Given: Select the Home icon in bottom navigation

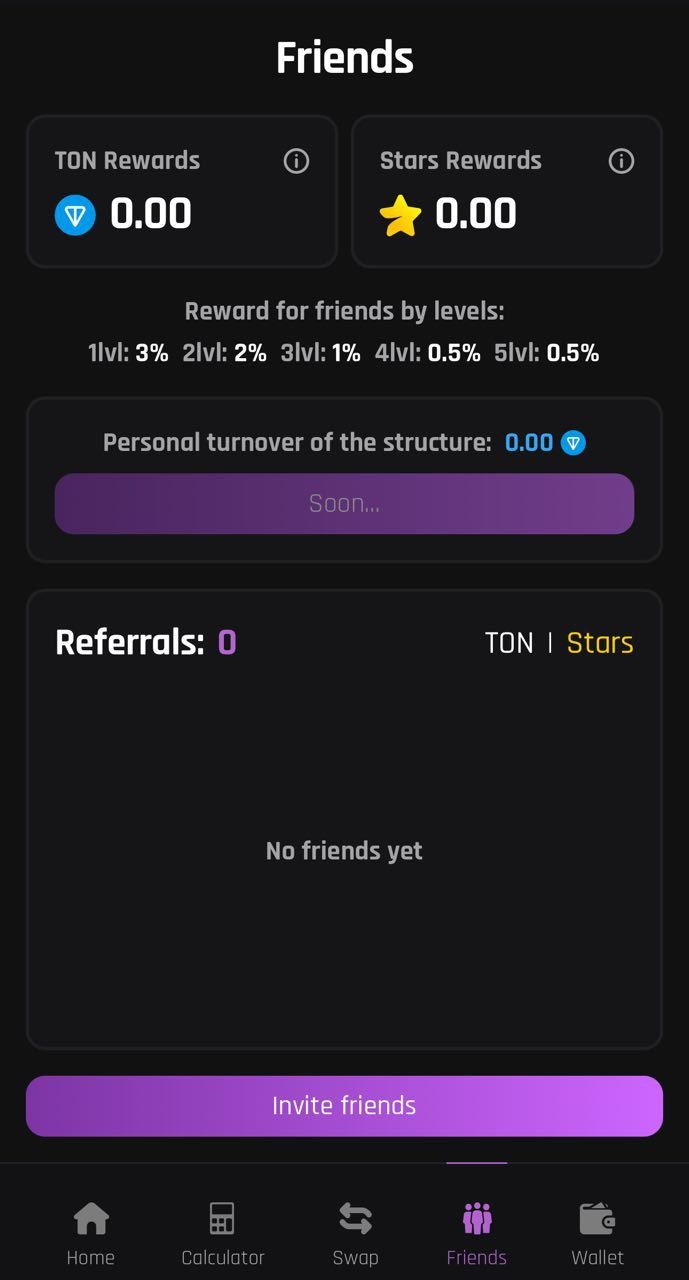Looking at the screenshot, I should click(x=91, y=1218).
